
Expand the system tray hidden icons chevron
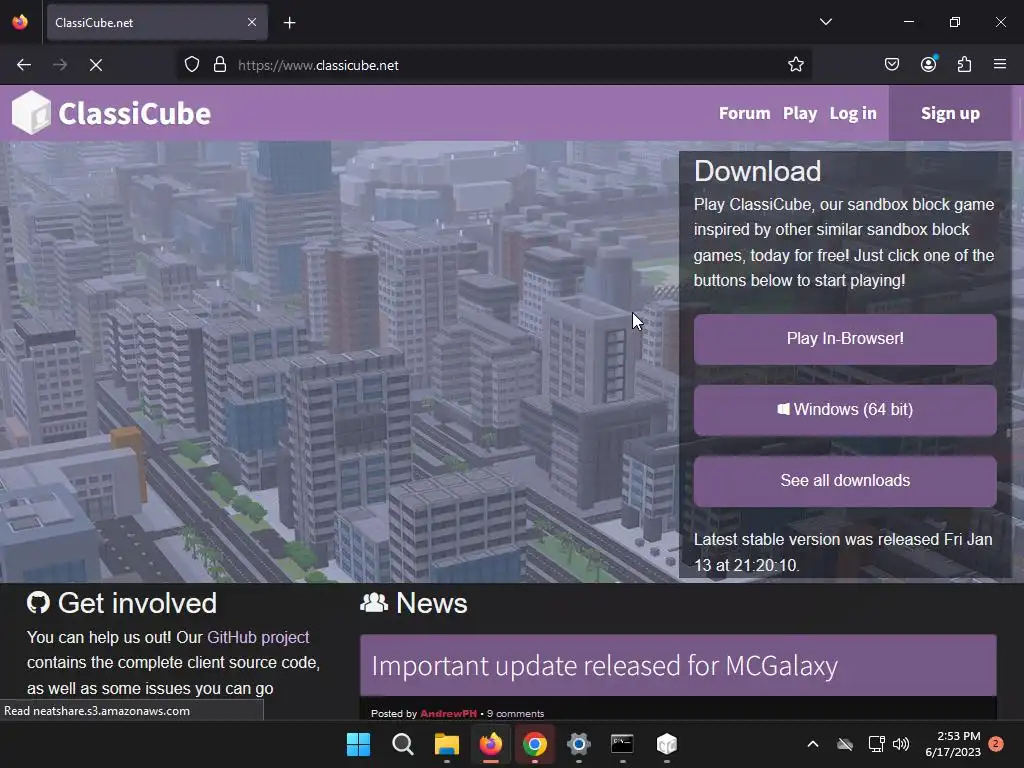[x=813, y=744]
